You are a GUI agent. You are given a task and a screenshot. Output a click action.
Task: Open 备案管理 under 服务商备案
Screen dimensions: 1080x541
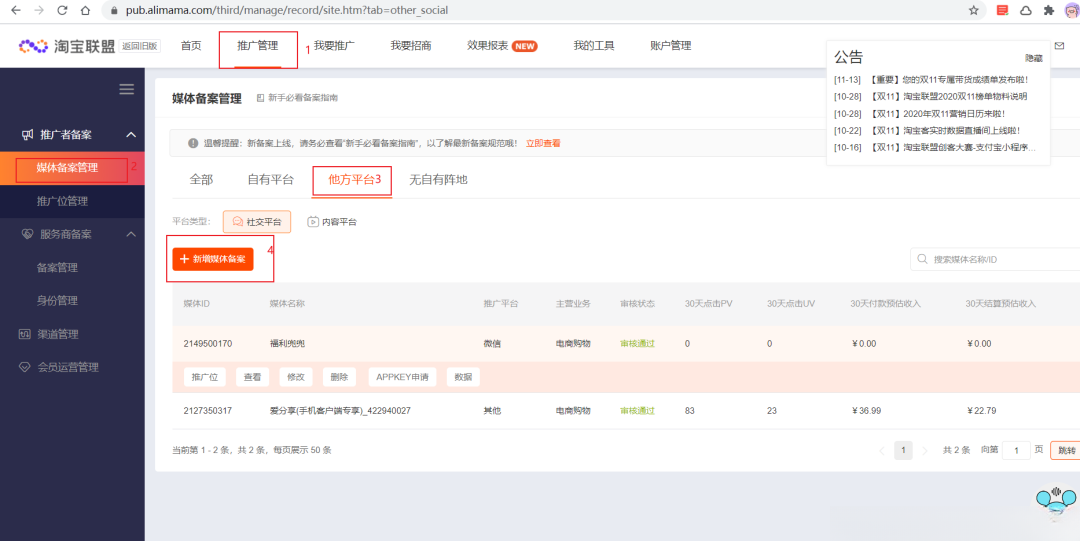[57, 267]
